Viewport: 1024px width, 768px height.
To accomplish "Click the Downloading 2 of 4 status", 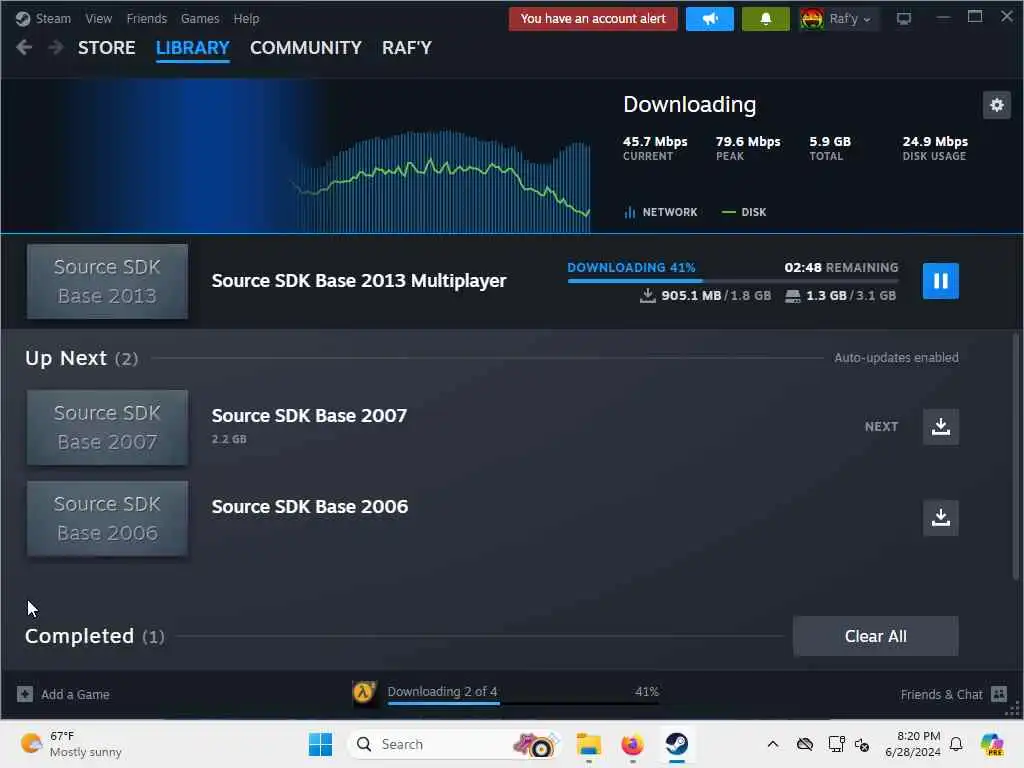I will [x=442, y=692].
